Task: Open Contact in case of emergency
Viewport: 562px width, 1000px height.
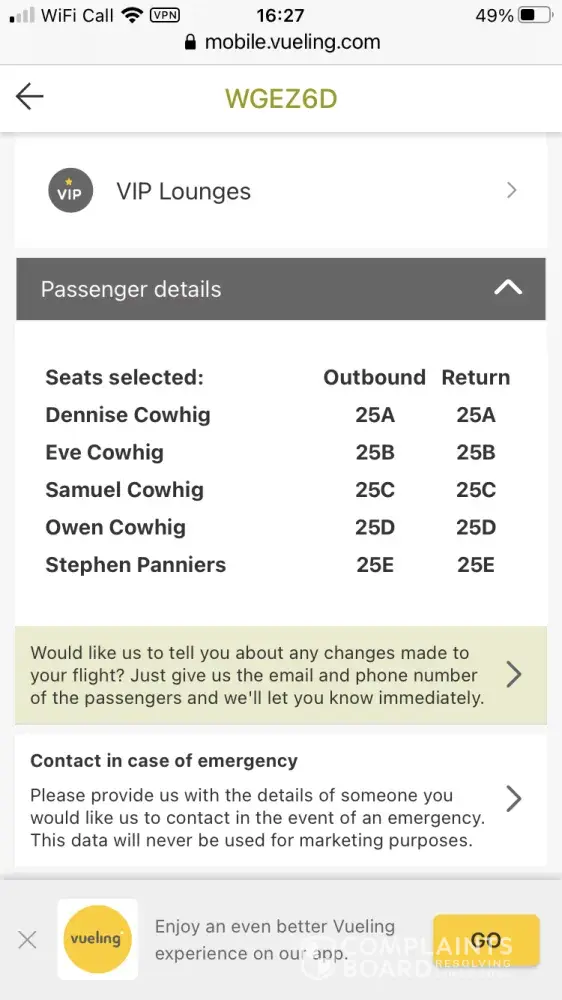Action: (x=281, y=800)
